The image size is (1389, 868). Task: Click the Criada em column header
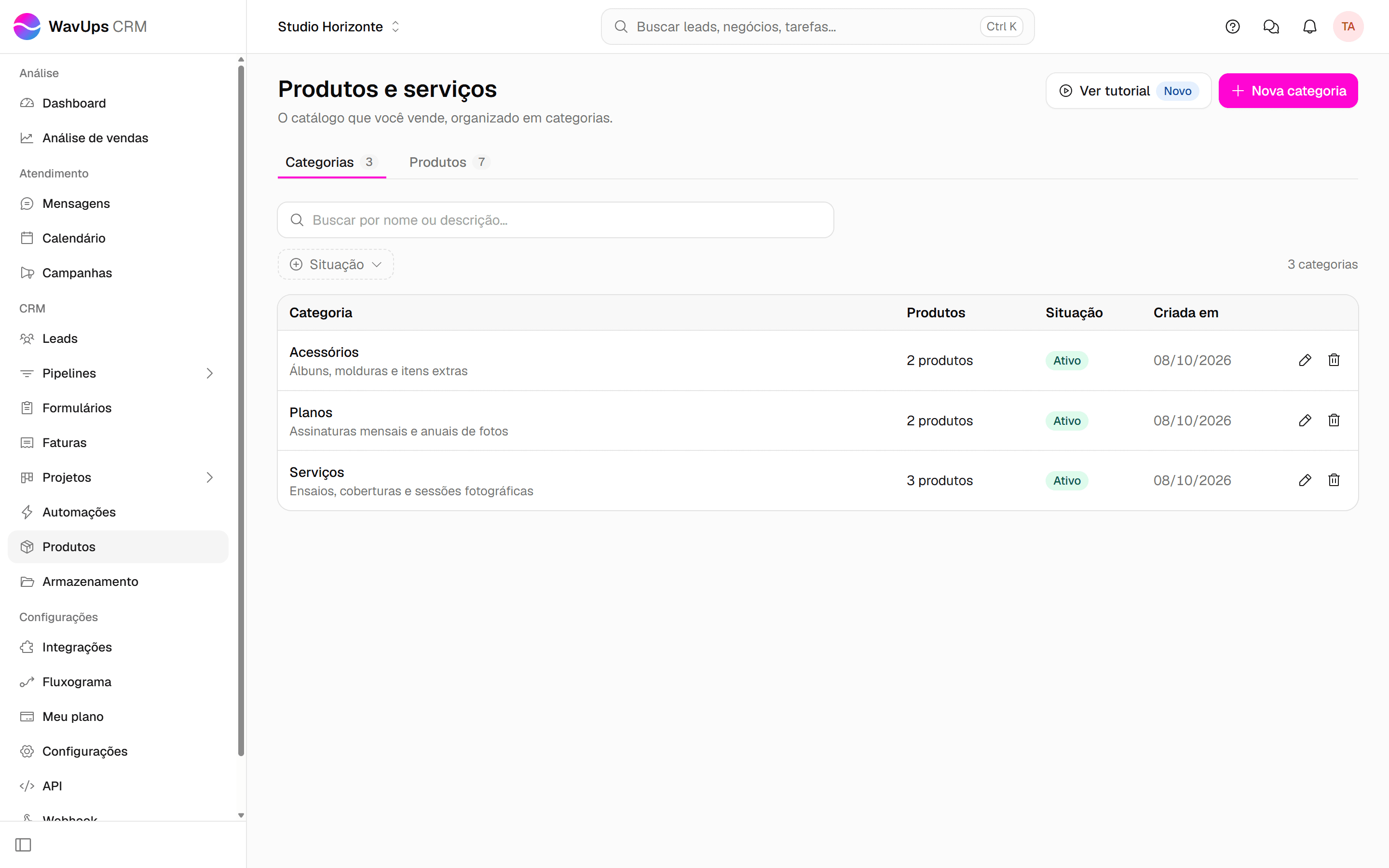[1186, 313]
